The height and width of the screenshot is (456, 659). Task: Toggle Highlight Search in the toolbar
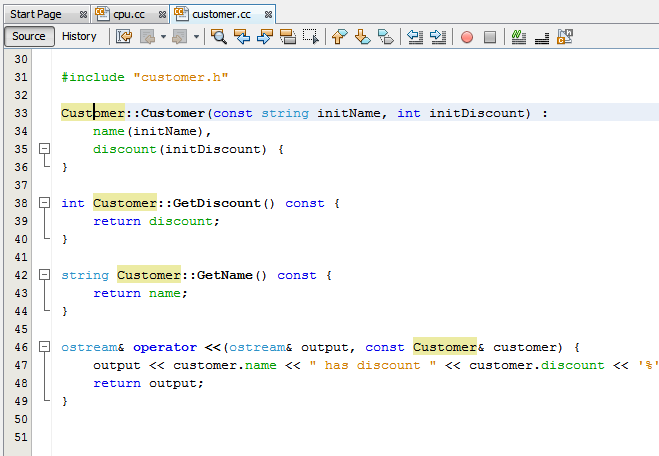click(x=288, y=37)
